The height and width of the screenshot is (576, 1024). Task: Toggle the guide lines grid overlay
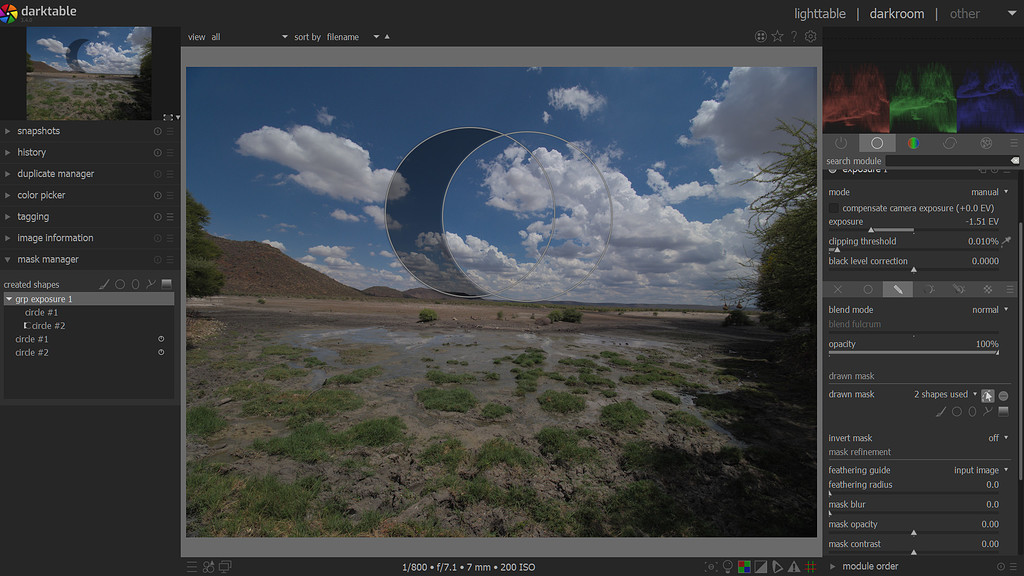[x=810, y=567]
